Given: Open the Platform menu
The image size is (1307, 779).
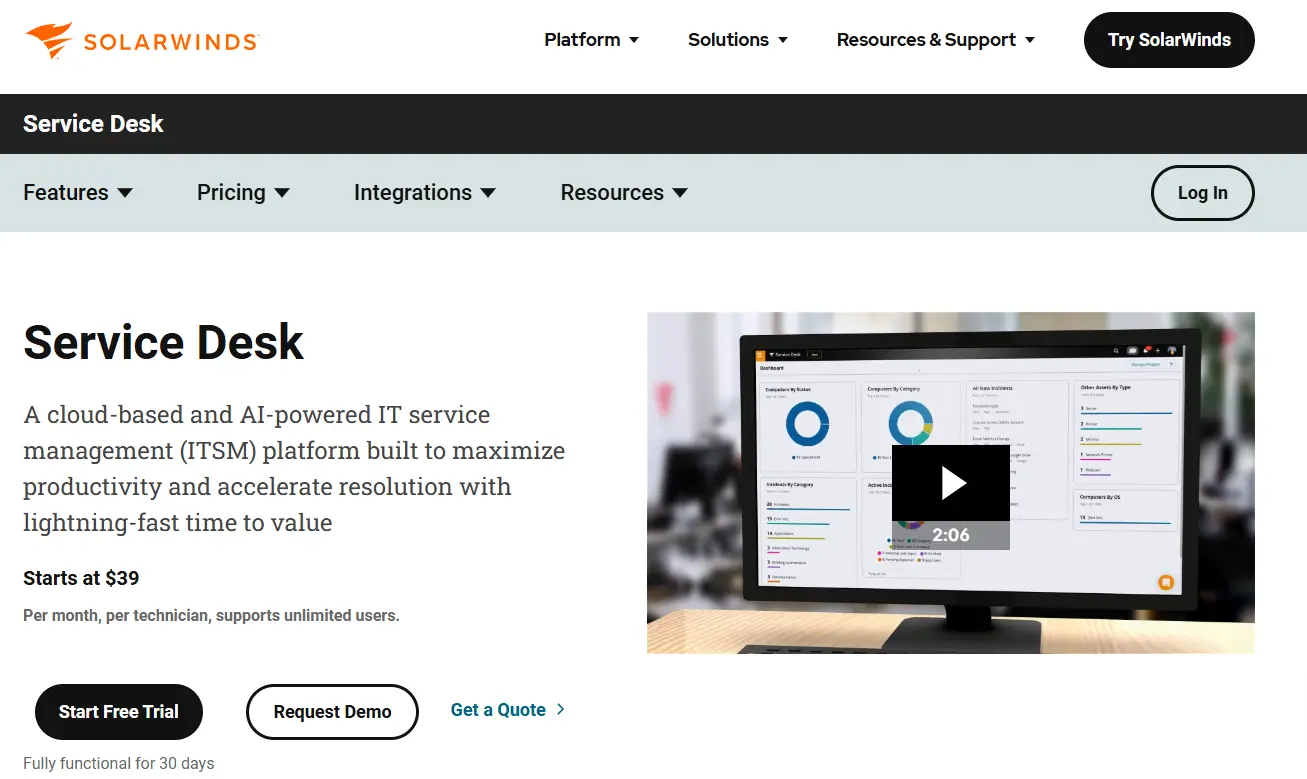Looking at the screenshot, I should click(582, 40).
